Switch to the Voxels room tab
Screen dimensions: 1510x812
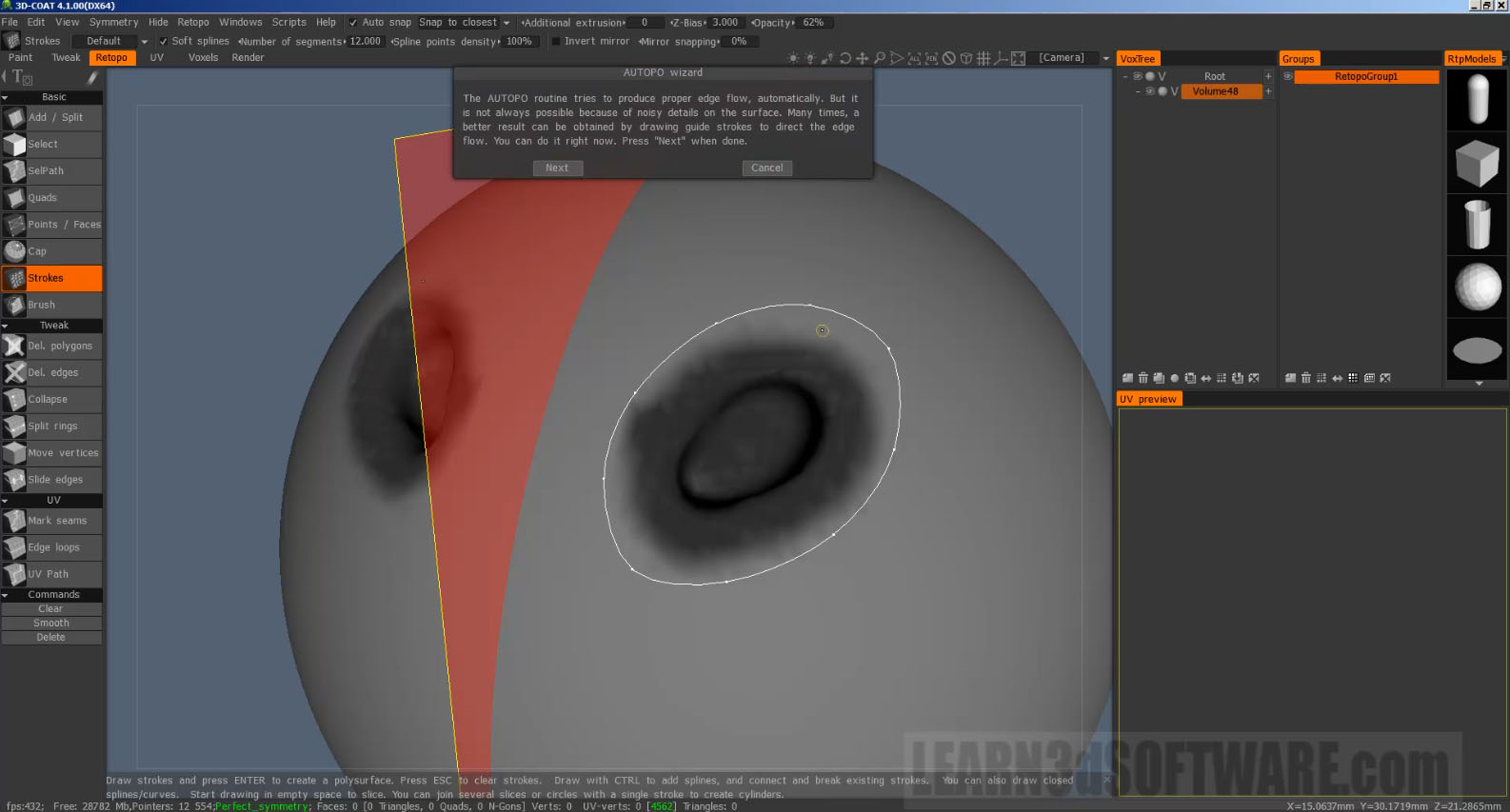(203, 57)
